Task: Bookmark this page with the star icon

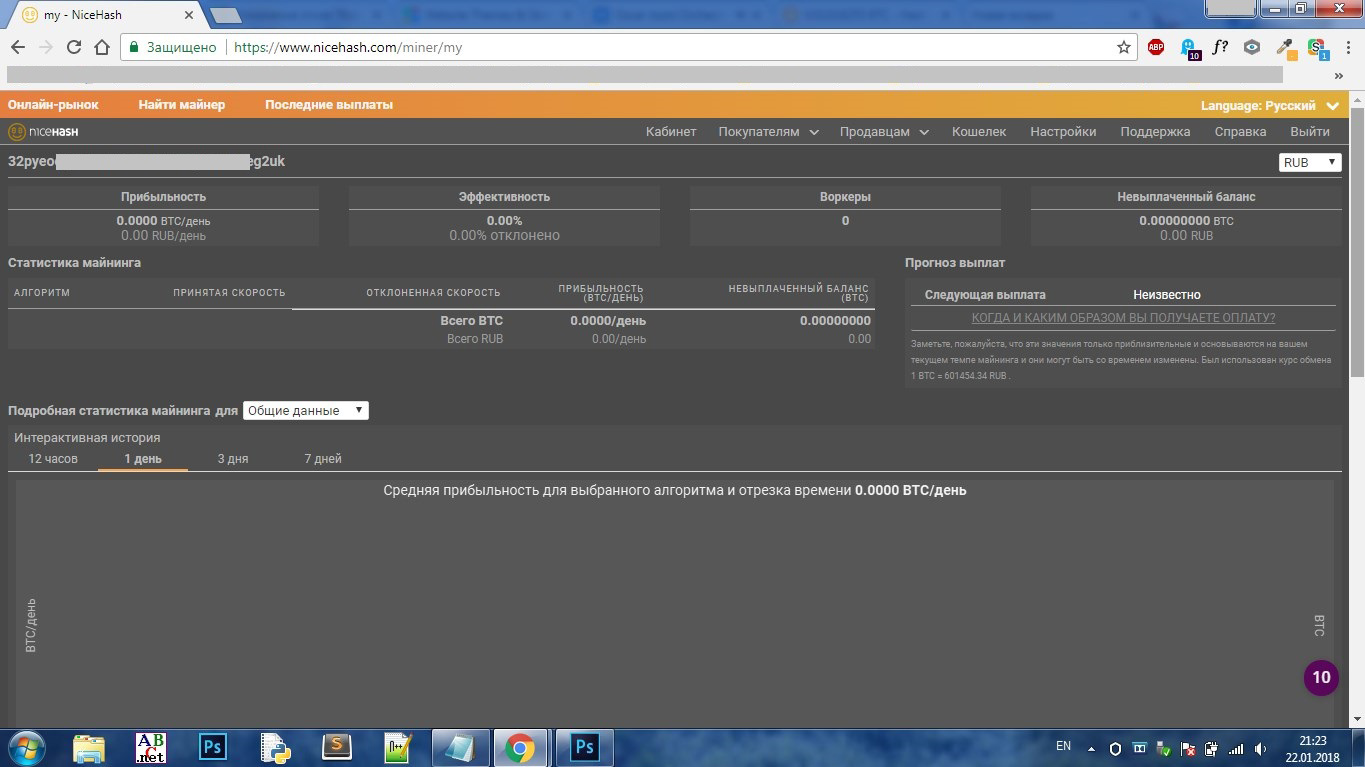Action: click(1123, 47)
